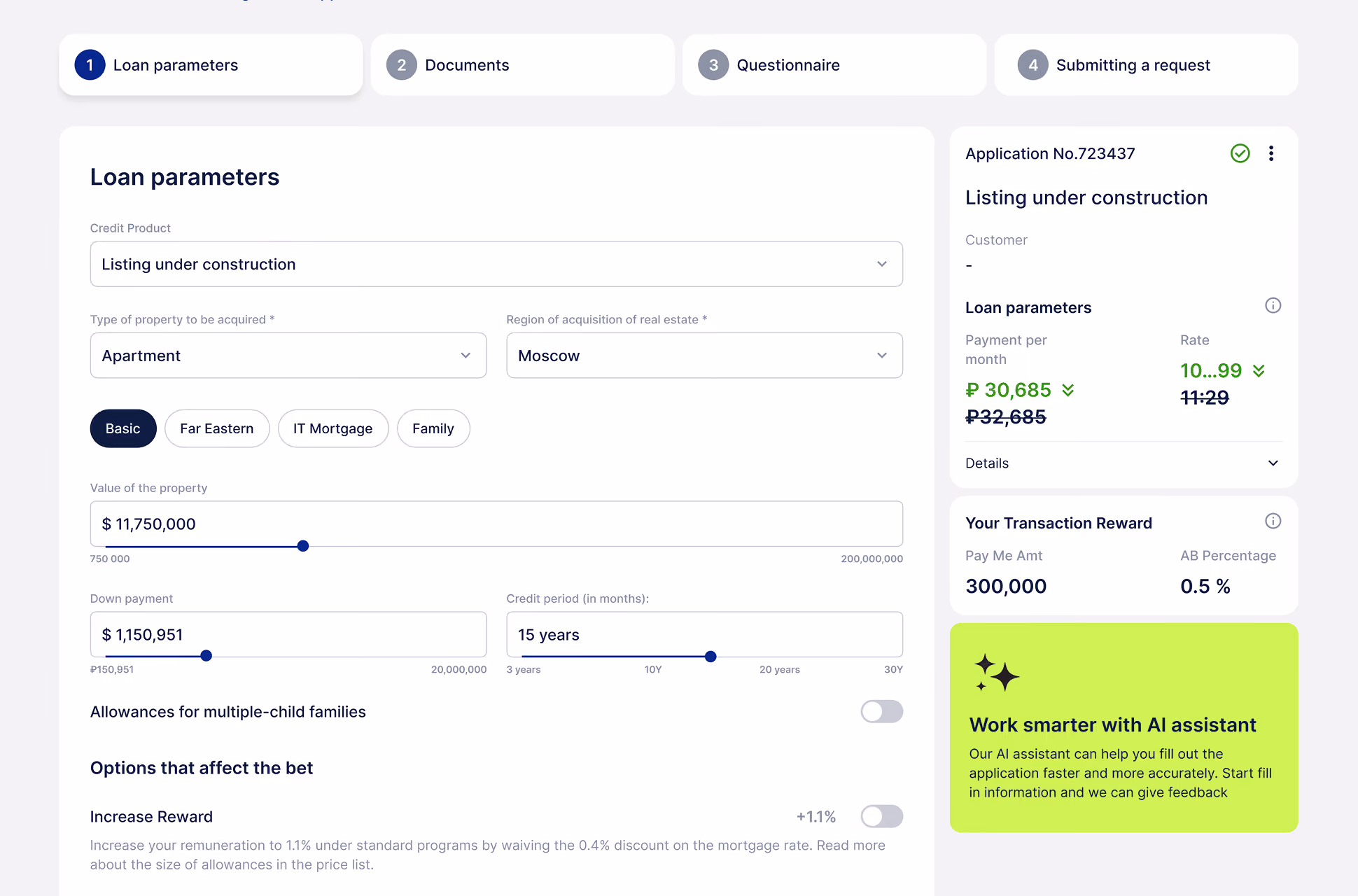Open Transaction Reward info icon
The height and width of the screenshot is (896, 1358).
1273,521
